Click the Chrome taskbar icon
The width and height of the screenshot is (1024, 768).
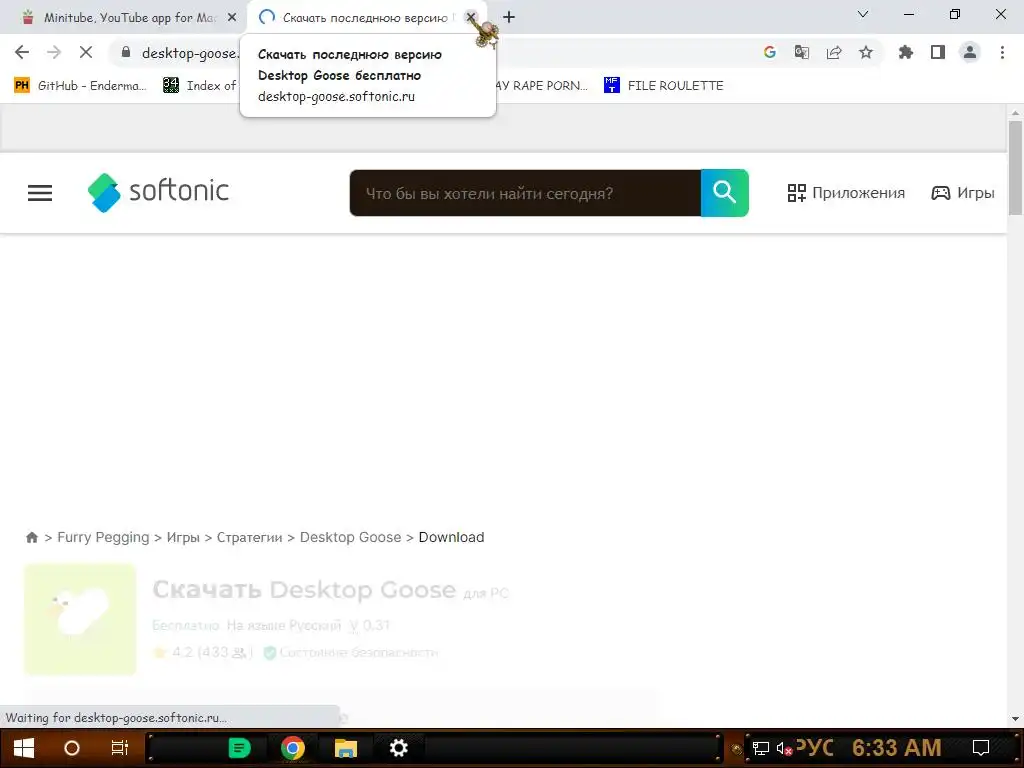pos(293,748)
